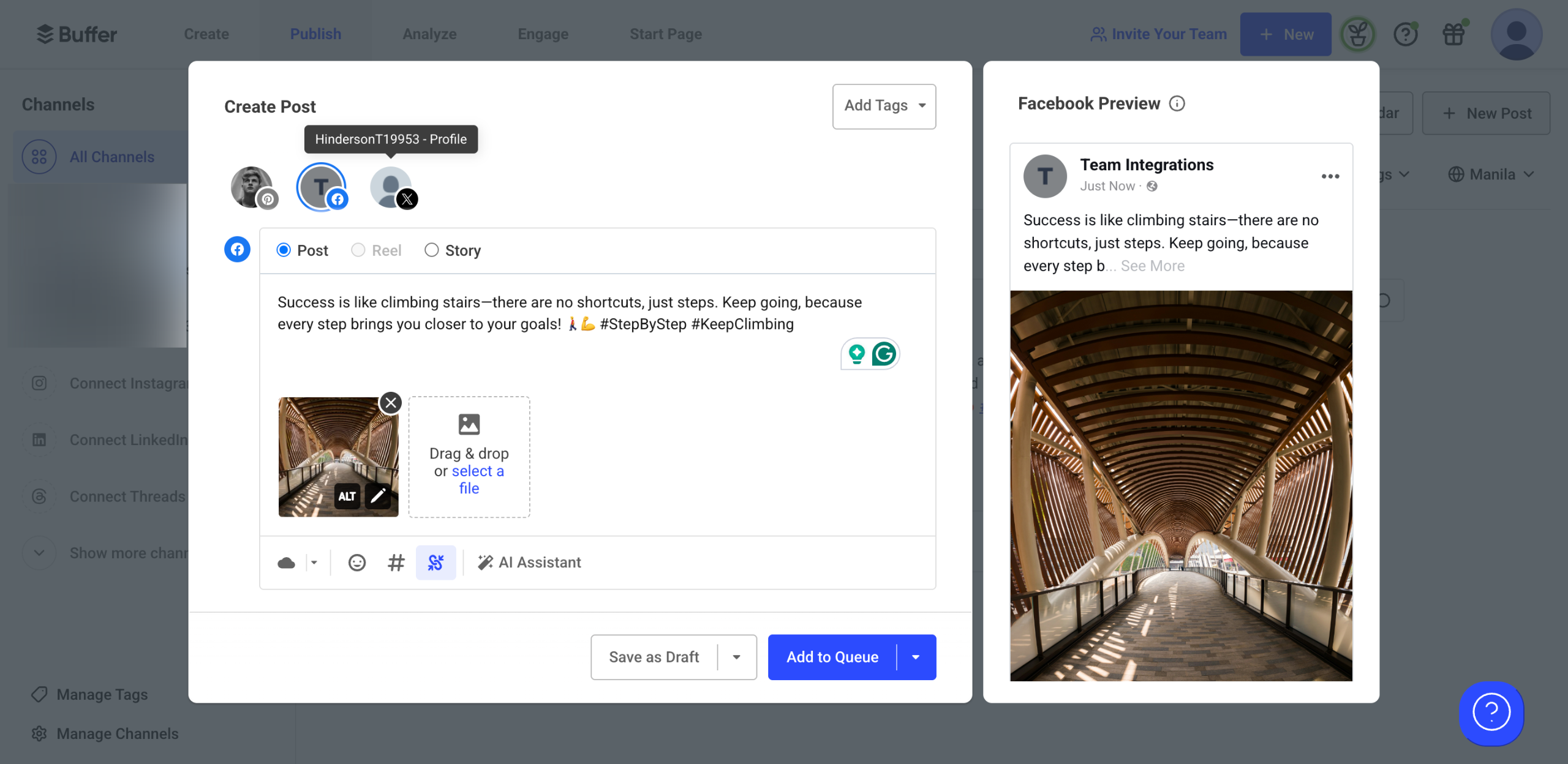Click See More in the Facebook preview
Image resolution: width=1568 pixels, height=764 pixels.
[x=1152, y=266]
